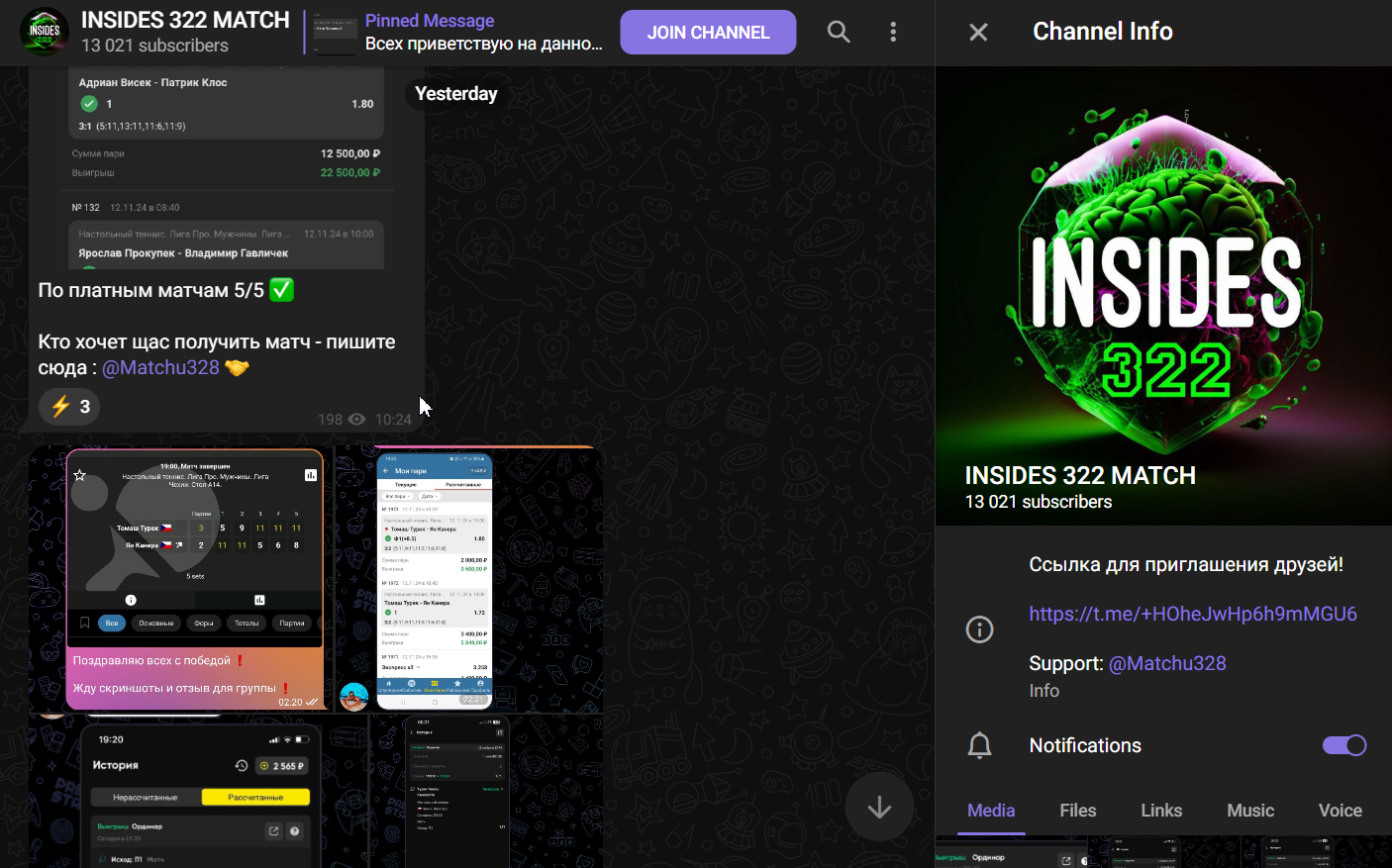The height and width of the screenshot is (868, 1392).
Task: Open the pinned message thumbnail image
Action: (x=336, y=33)
